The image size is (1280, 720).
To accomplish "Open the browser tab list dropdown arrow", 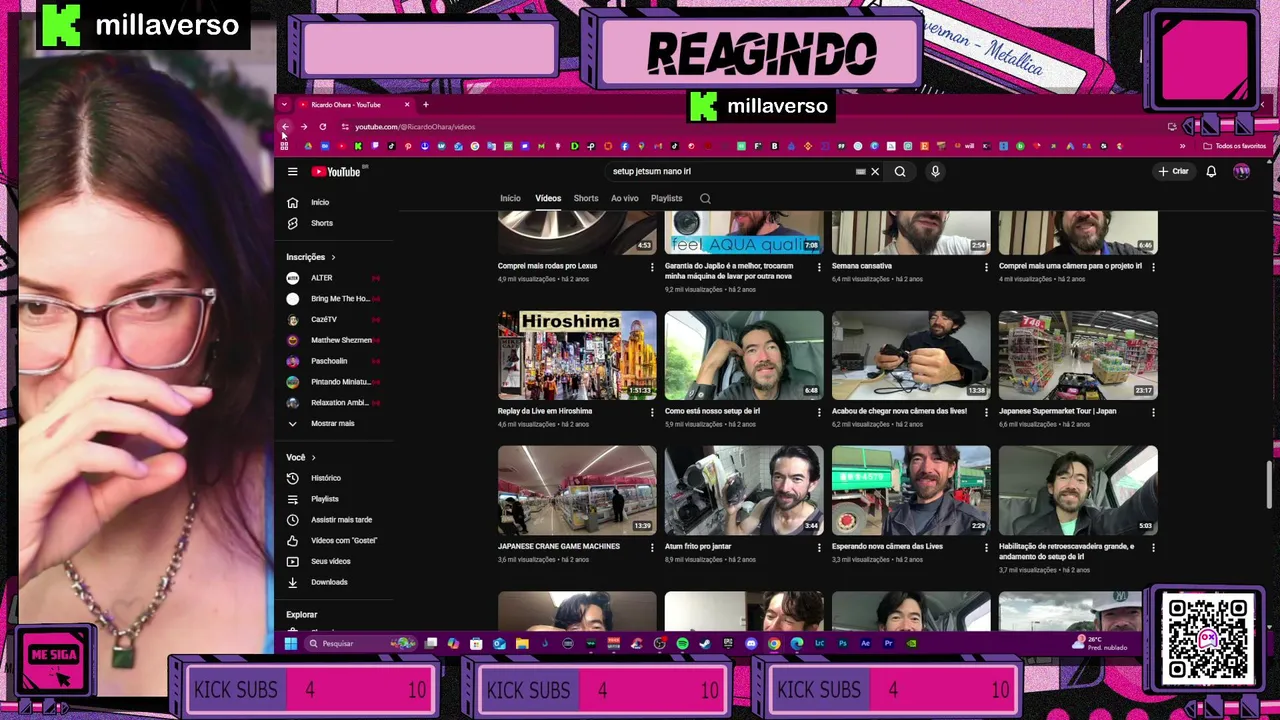I will pos(284,105).
